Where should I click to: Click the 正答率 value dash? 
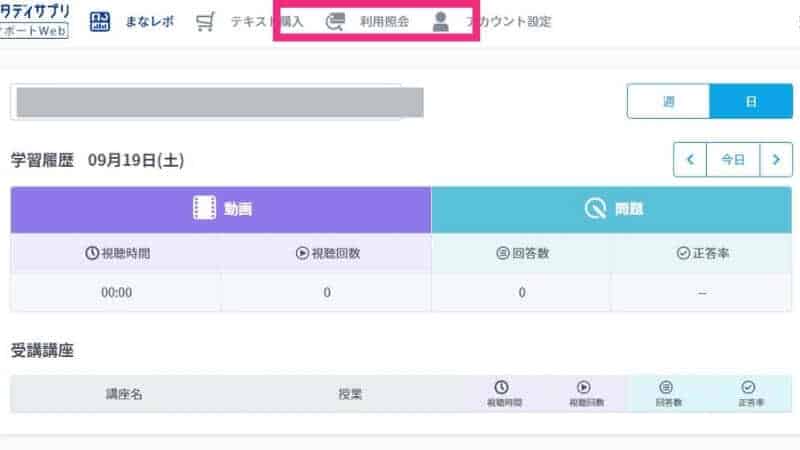click(x=702, y=293)
